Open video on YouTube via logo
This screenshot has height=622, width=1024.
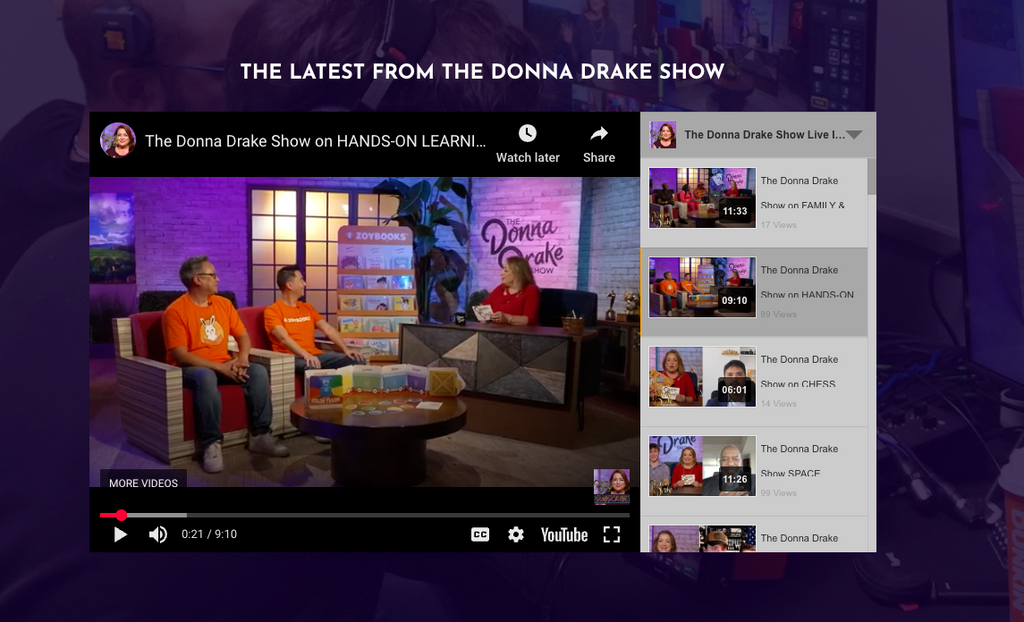[x=564, y=534]
